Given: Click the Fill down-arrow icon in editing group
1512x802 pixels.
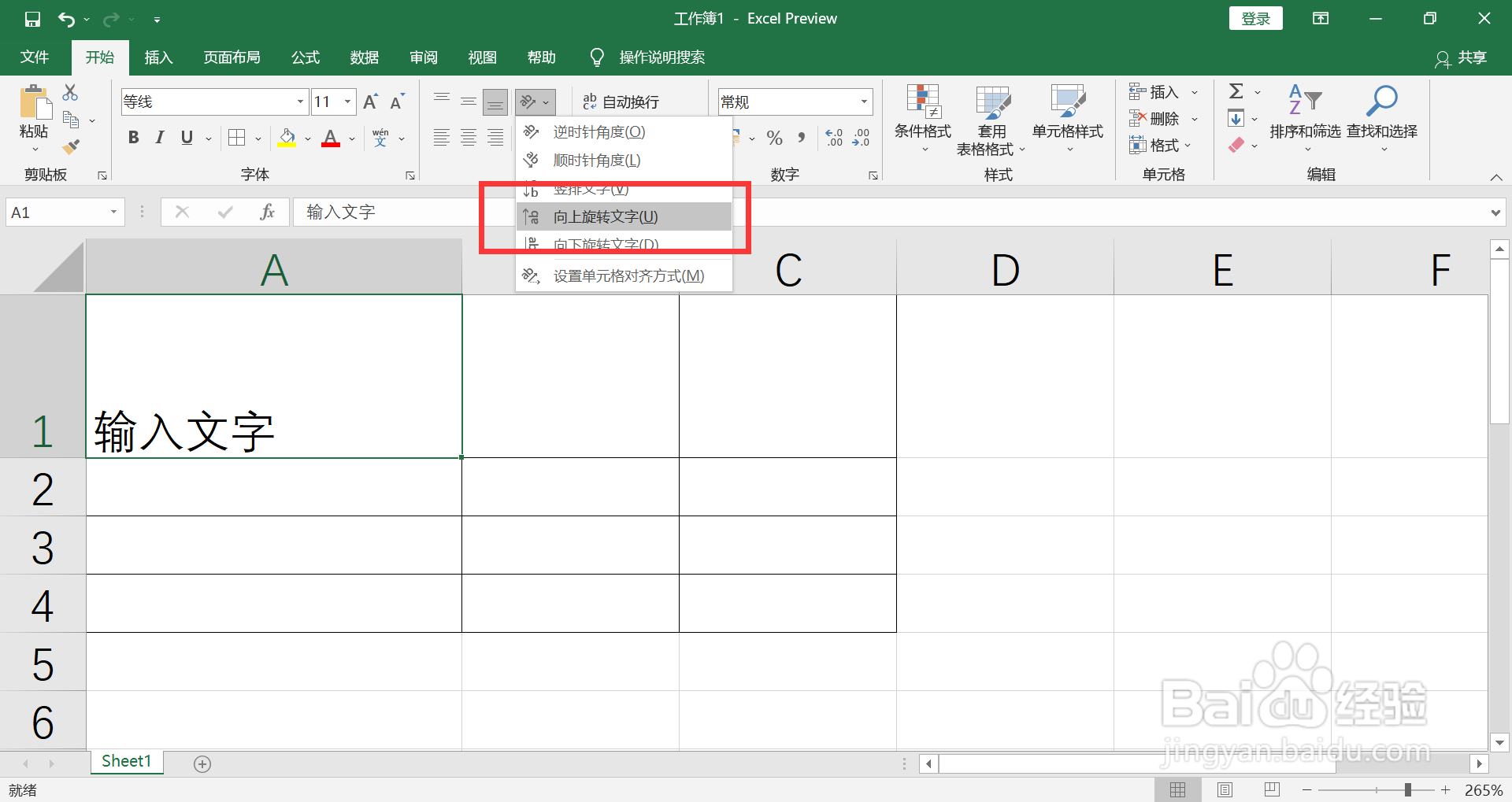Looking at the screenshot, I should pyautogui.click(x=1236, y=119).
